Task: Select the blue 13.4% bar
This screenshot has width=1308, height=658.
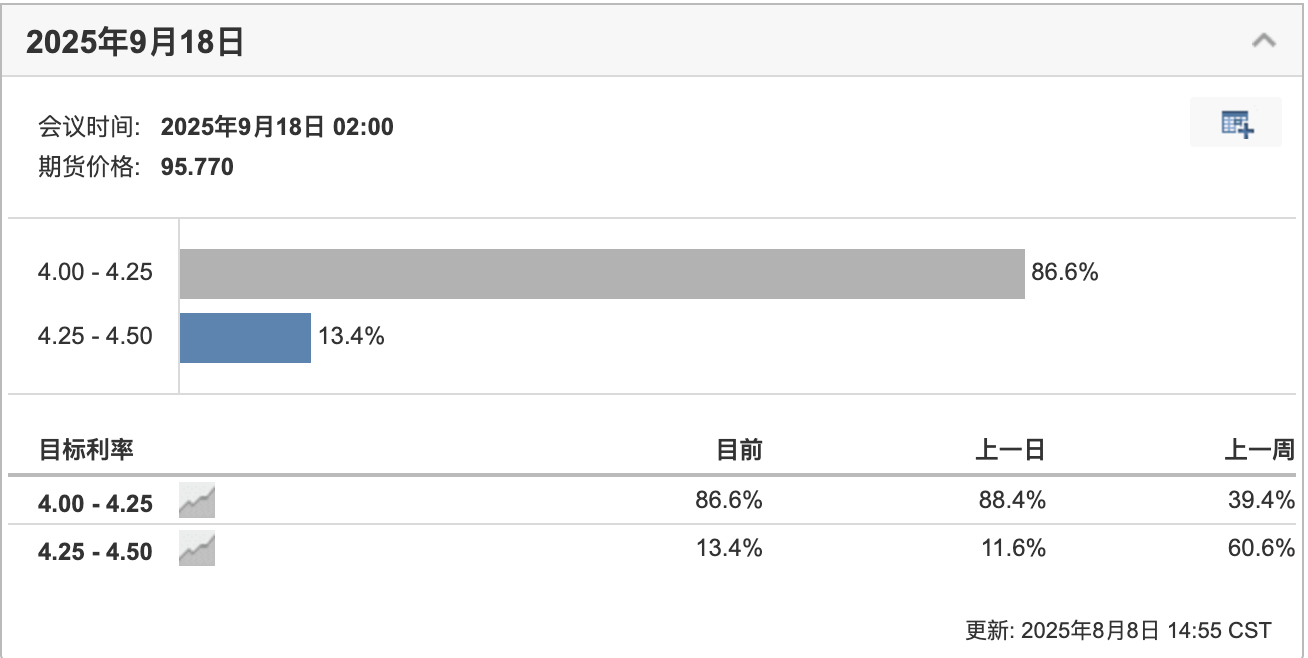Action: (245, 337)
